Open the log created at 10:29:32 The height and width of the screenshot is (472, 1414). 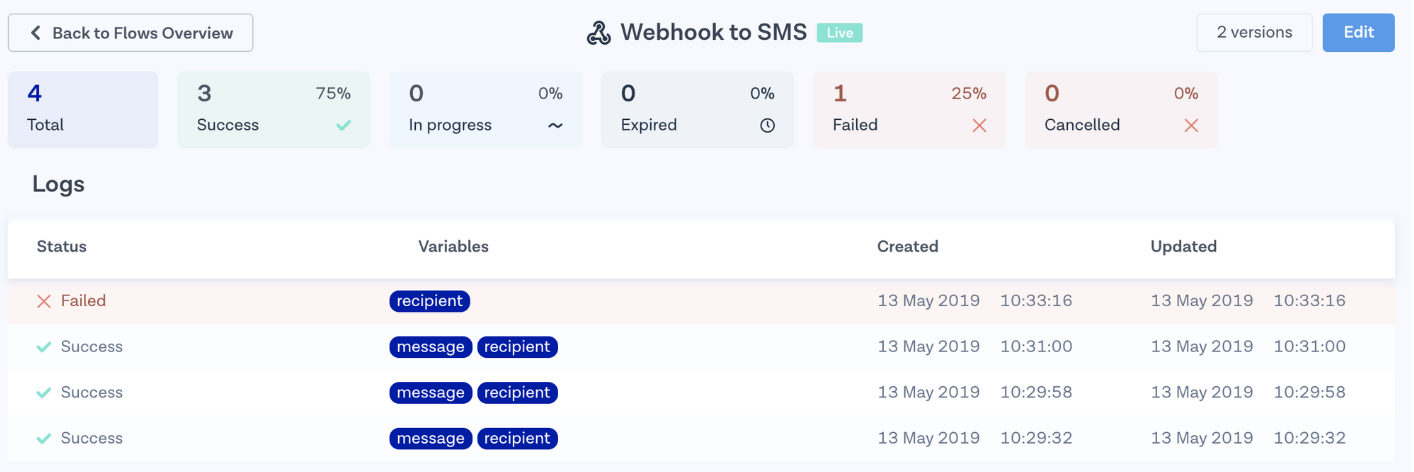[x=700, y=439]
